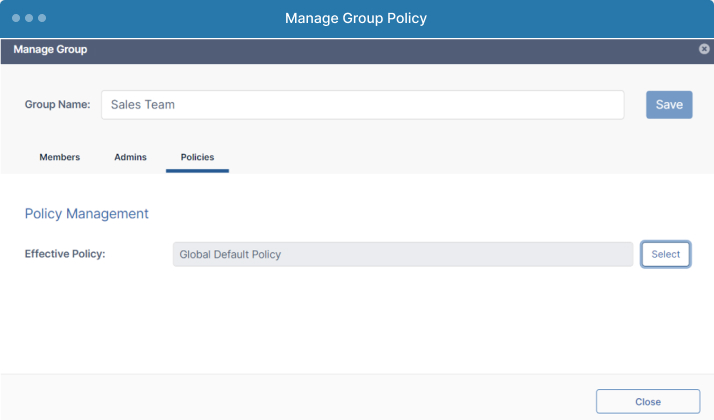Focus the Group Name text field
The height and width of the screenshot is (420, 714).
(362, 105)
